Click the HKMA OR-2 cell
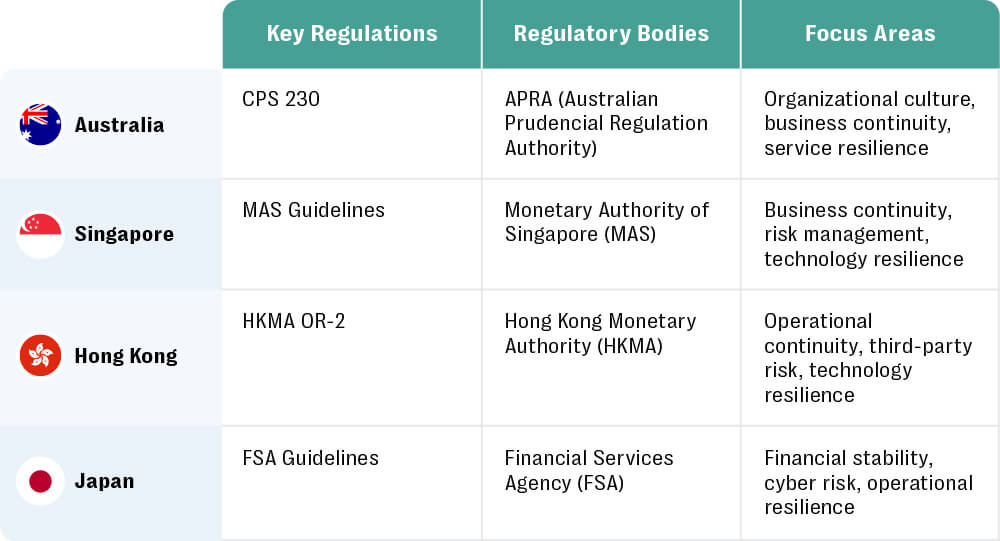 click(x=293, y=321)
